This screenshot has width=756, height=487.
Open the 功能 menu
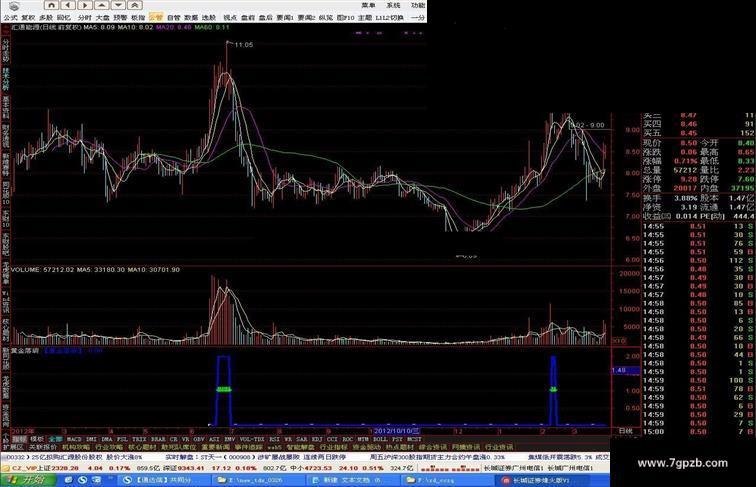point(418,5)
